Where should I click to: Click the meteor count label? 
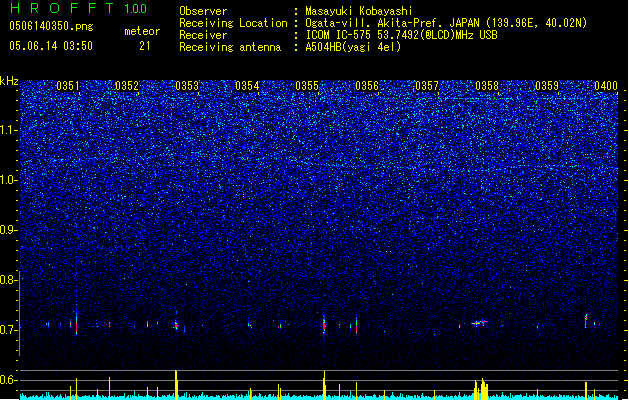pyautogui.click(x=142, y=31)
